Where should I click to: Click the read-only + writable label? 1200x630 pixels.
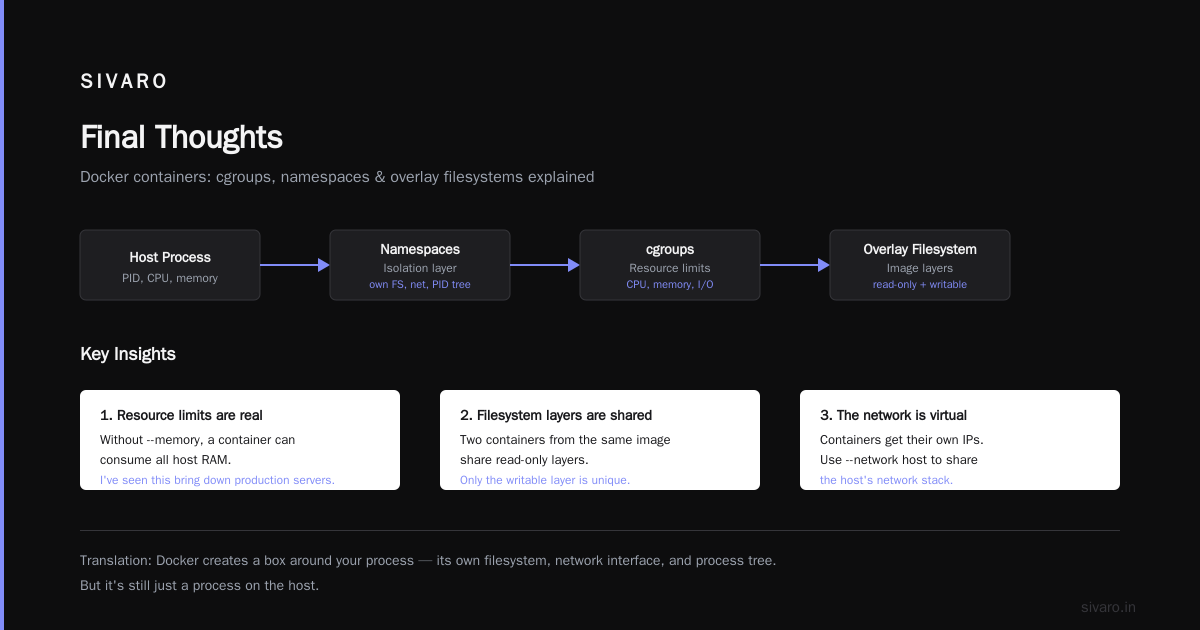pyautogui.click(x=920, y=285)
